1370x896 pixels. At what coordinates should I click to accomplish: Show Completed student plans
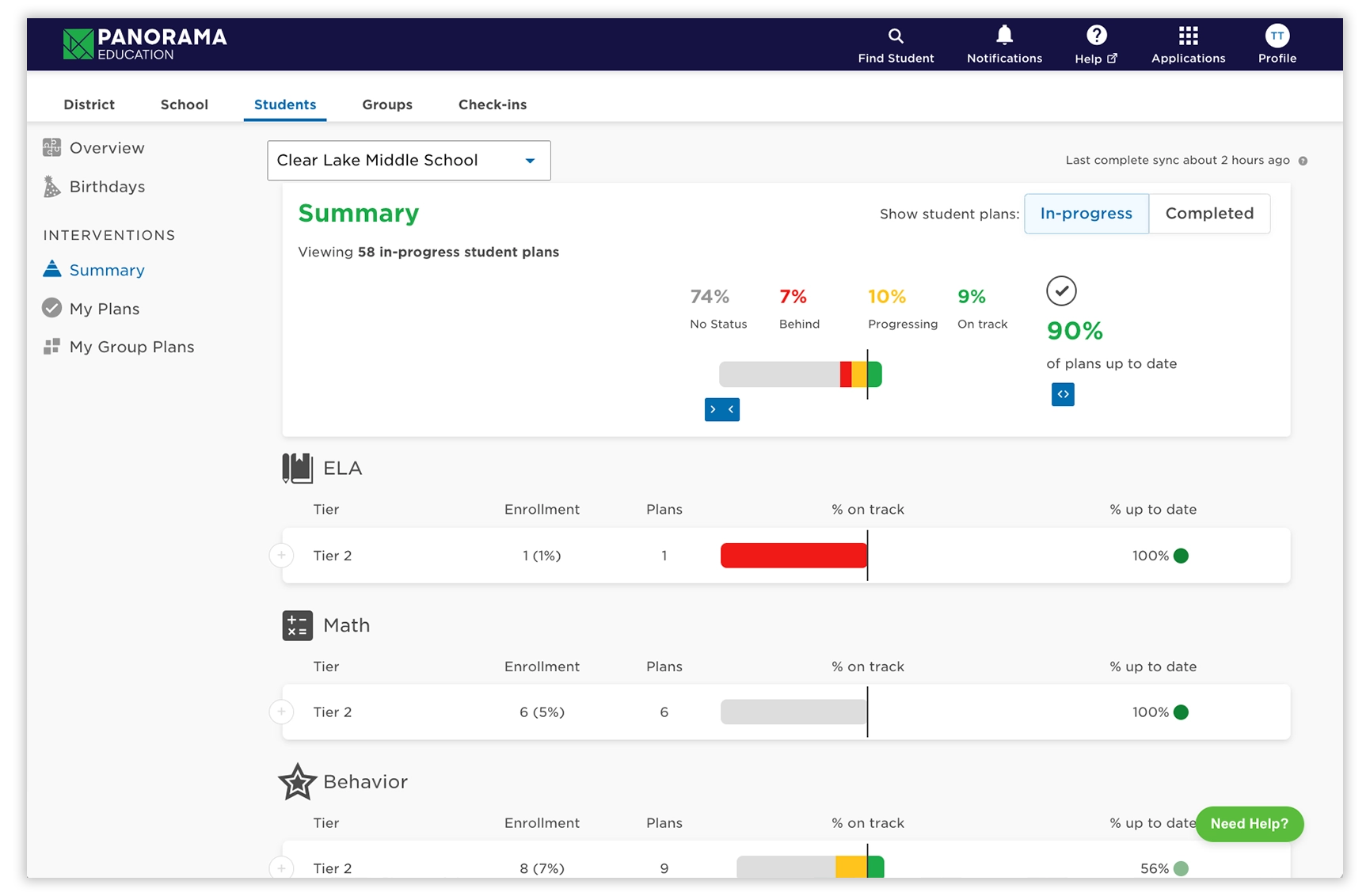1209,214
